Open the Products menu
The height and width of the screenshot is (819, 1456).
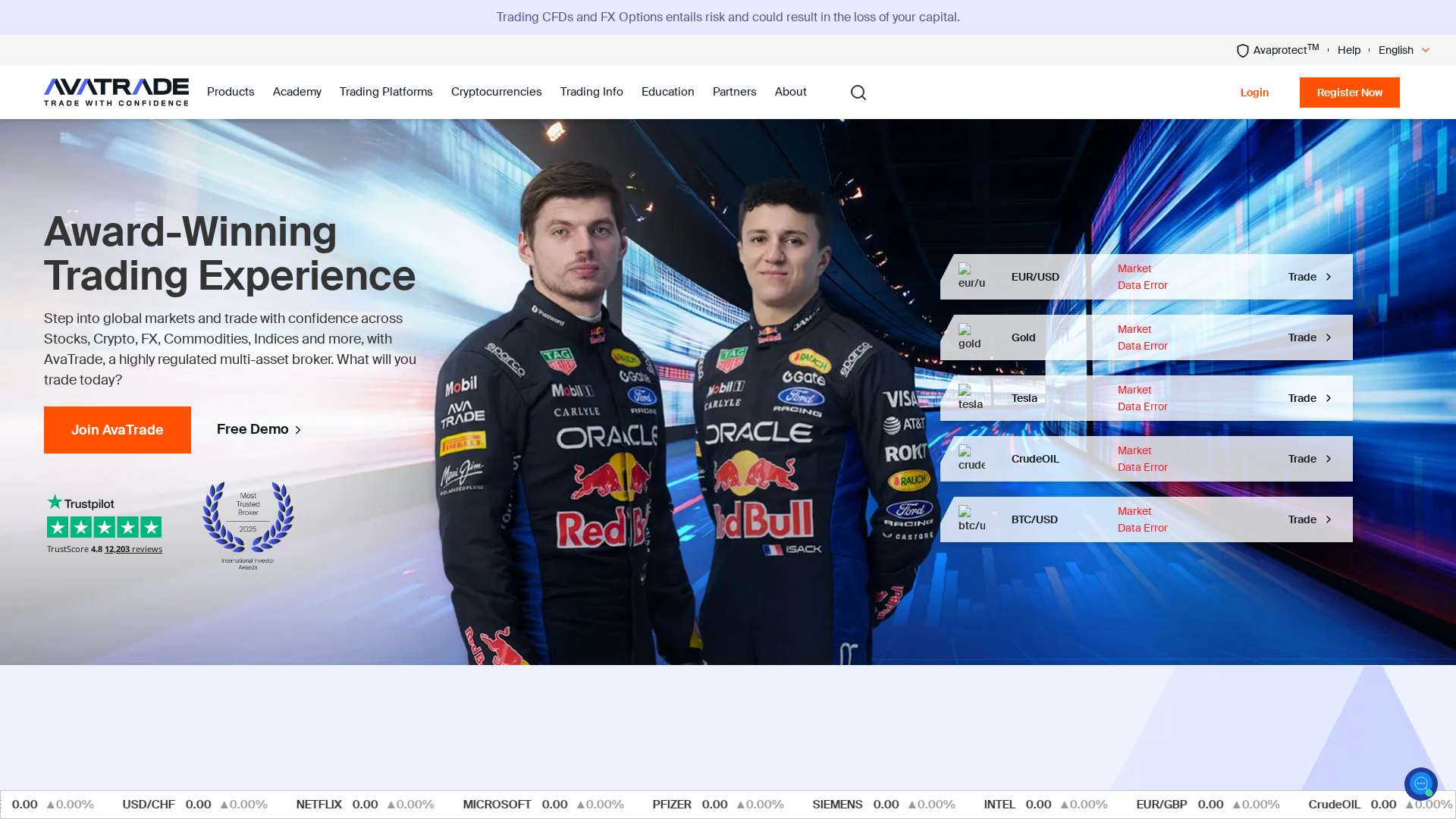(x=231, y=92)
